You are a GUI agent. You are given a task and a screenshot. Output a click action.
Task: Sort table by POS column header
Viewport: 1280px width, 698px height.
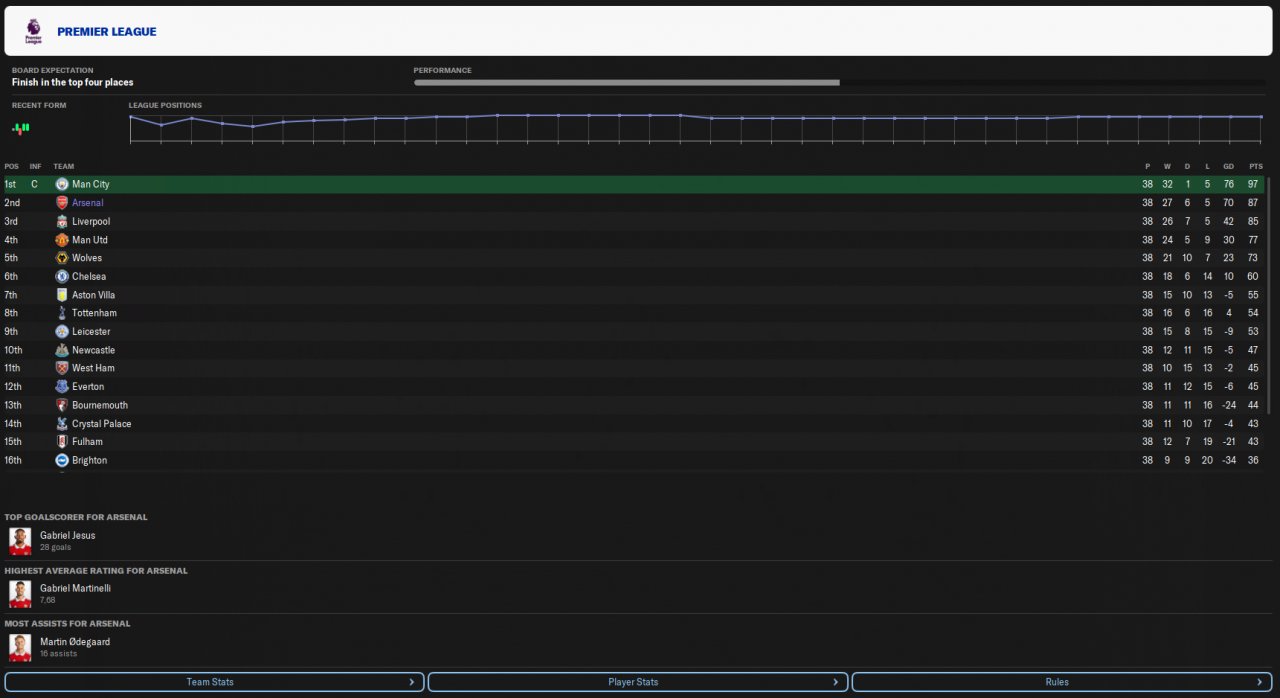11,167
